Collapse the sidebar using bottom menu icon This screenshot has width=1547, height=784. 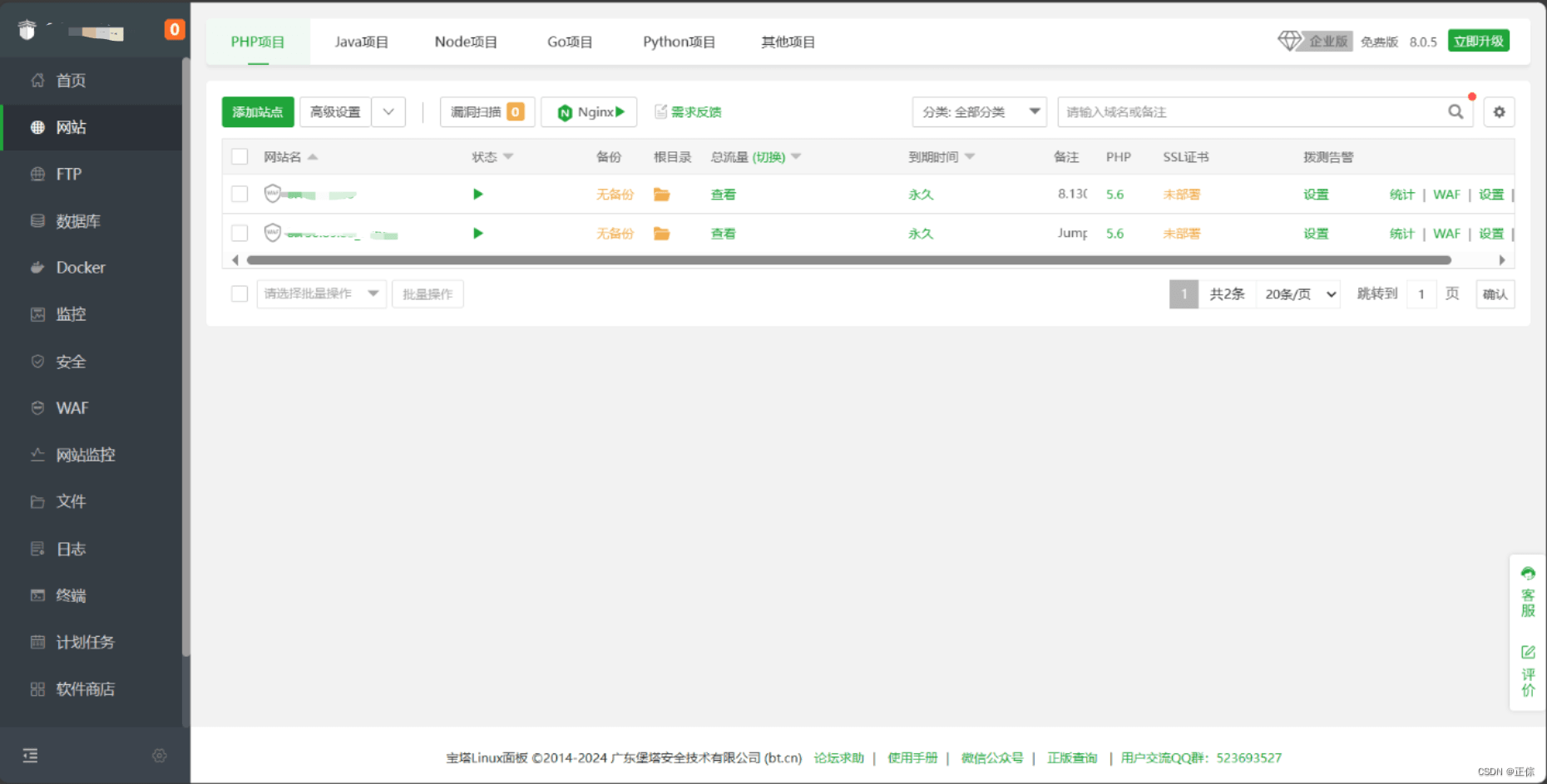tap(31, 755)
